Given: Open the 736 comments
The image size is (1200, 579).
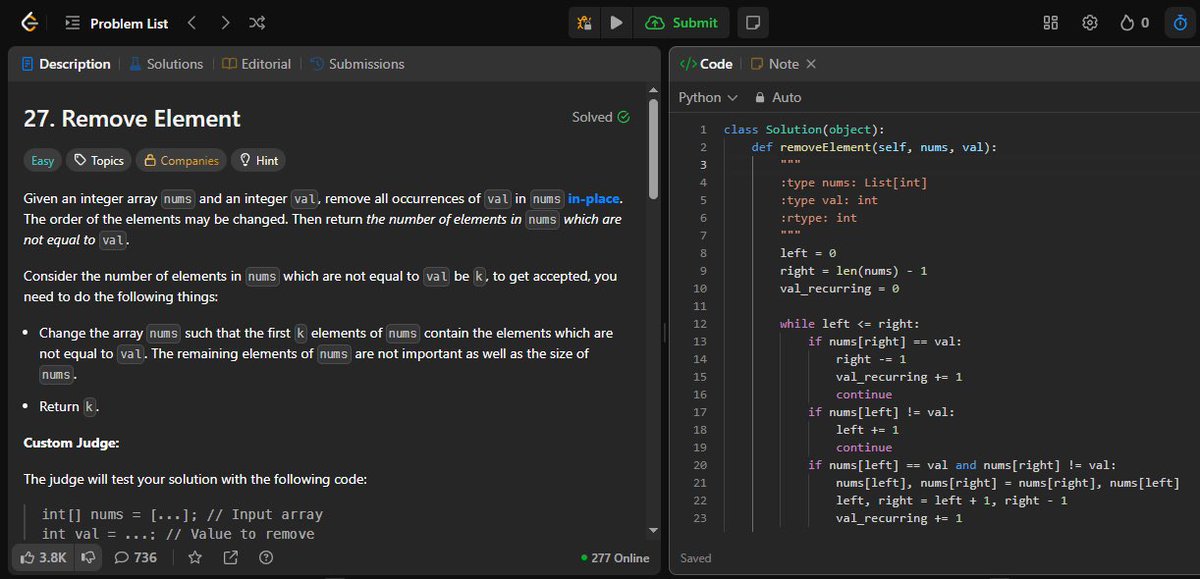Looking at the screenshot, I should [x=136, y=557].
